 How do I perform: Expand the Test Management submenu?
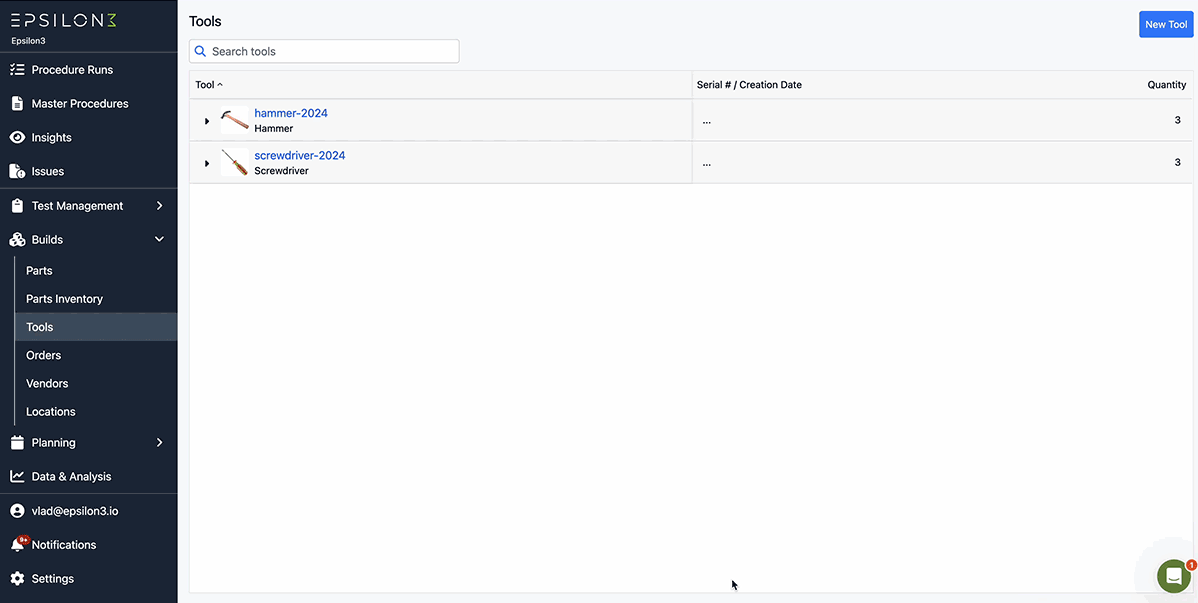point(158,205)
